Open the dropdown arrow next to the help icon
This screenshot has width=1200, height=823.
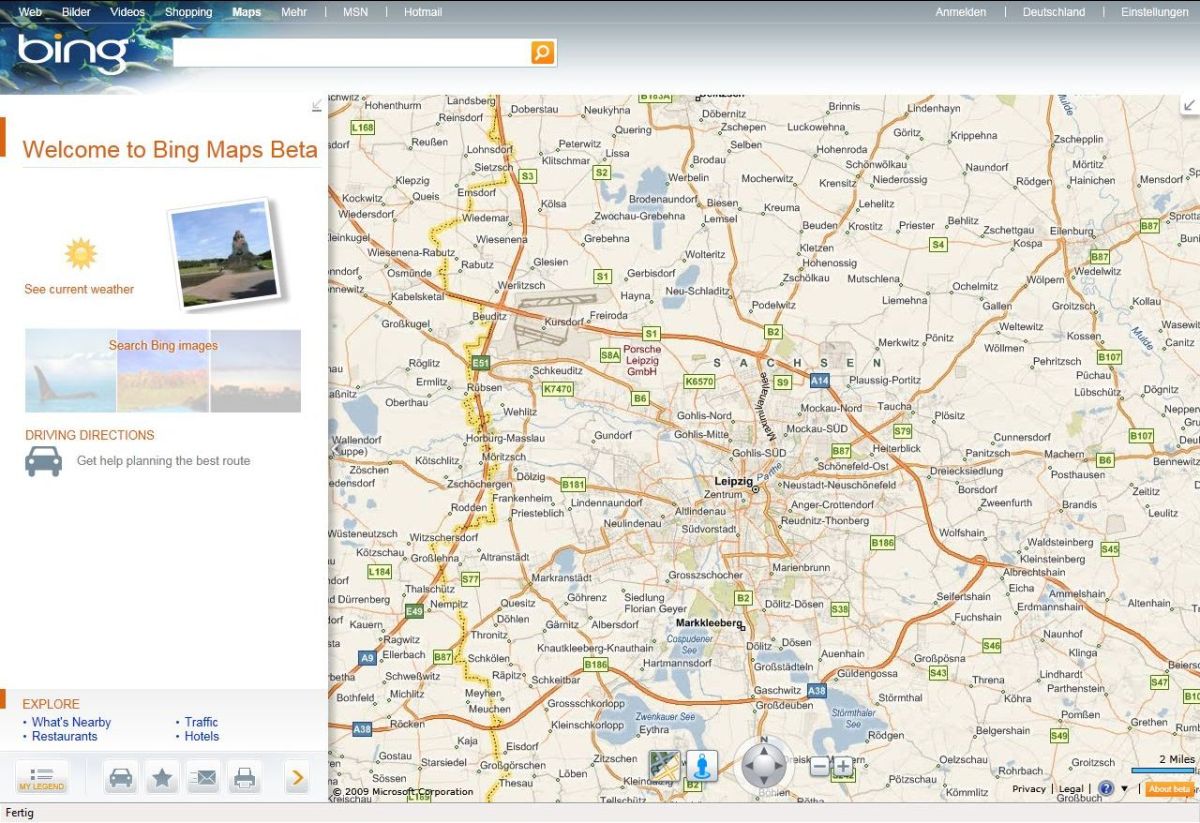coord(1124,789)
